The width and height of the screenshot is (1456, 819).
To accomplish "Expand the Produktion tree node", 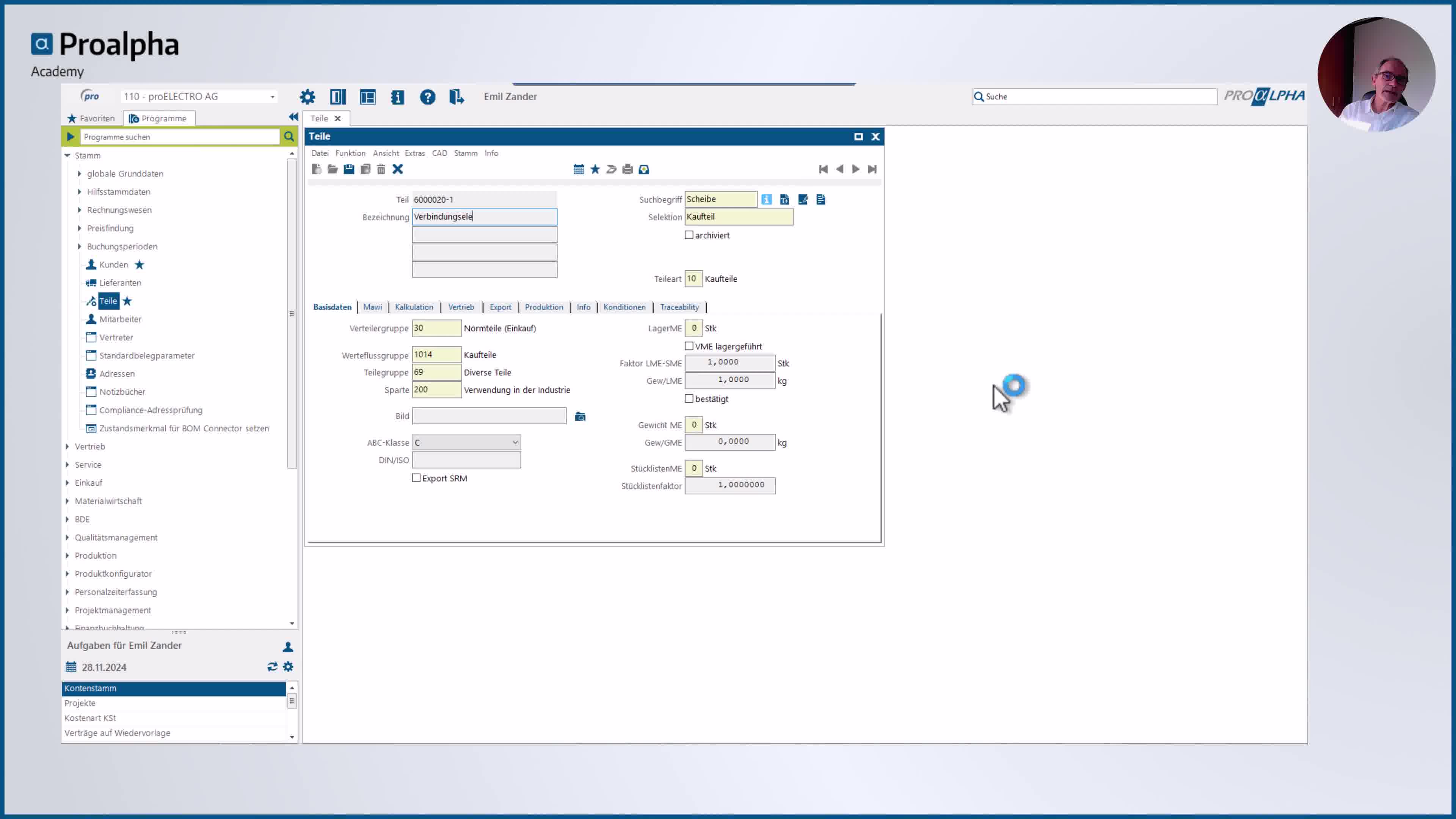I will click(x=67, y=555).
